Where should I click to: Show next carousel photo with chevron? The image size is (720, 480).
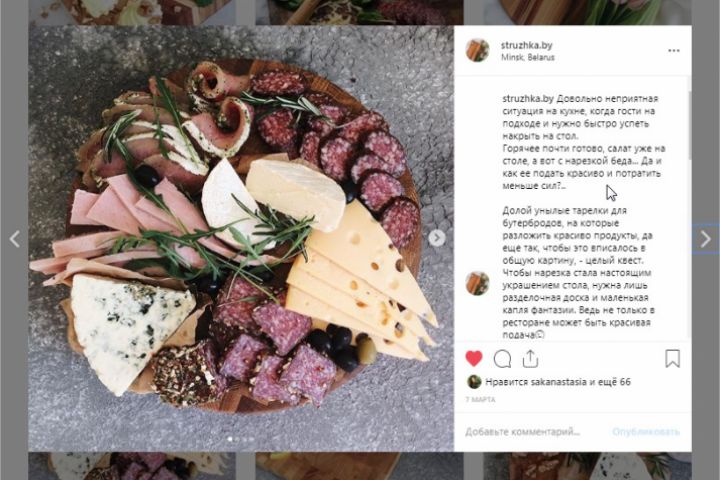click(x=437, y=238)
